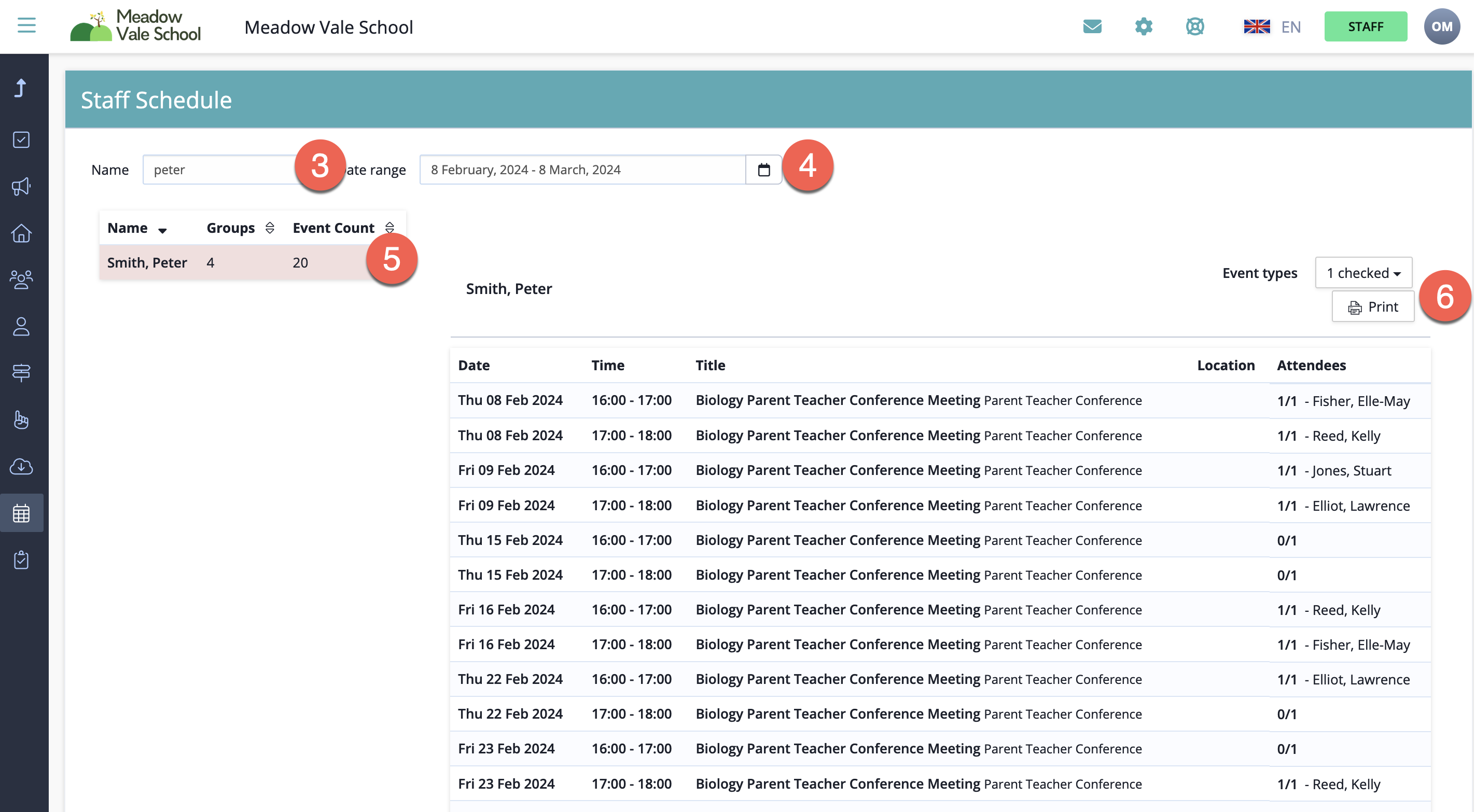Open the hamburger menu
Screen dimensions: 1475x812
point(26,25)
